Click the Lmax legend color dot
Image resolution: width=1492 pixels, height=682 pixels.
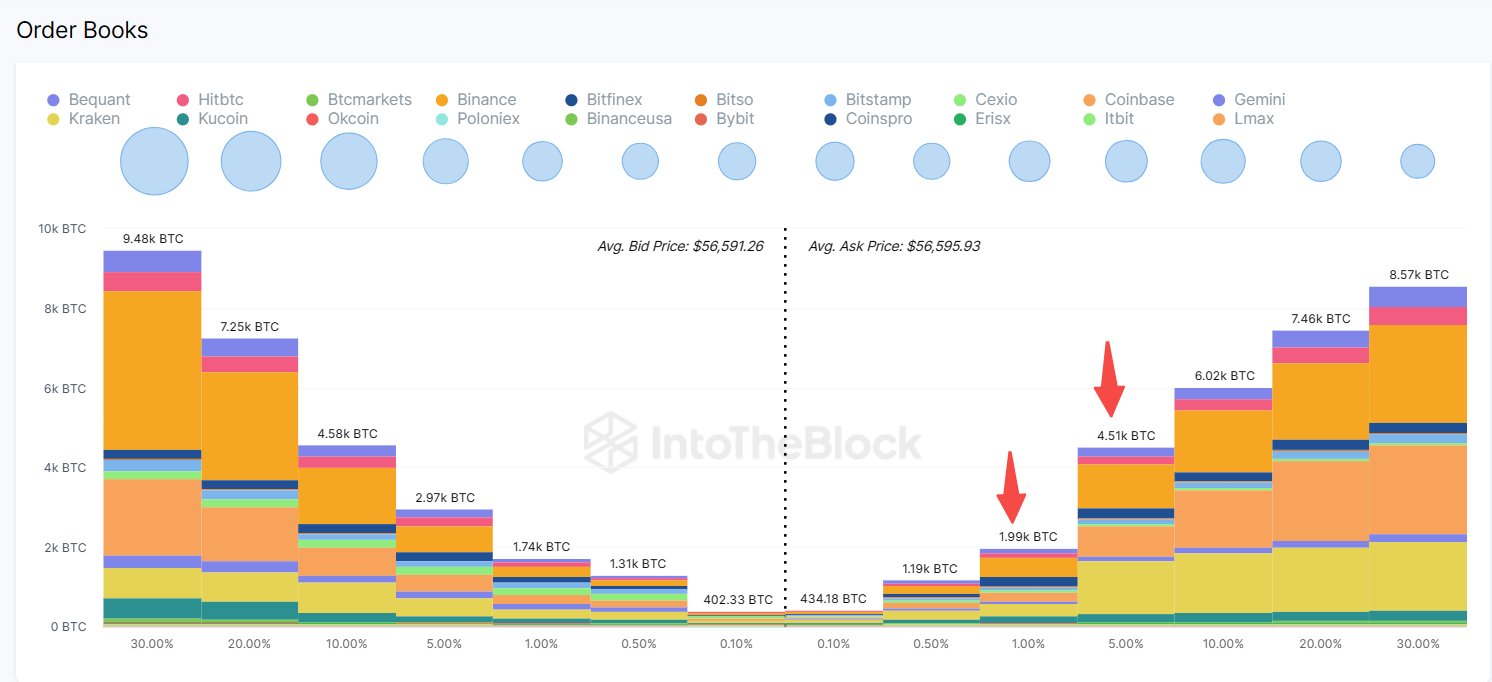point(1218,119)
